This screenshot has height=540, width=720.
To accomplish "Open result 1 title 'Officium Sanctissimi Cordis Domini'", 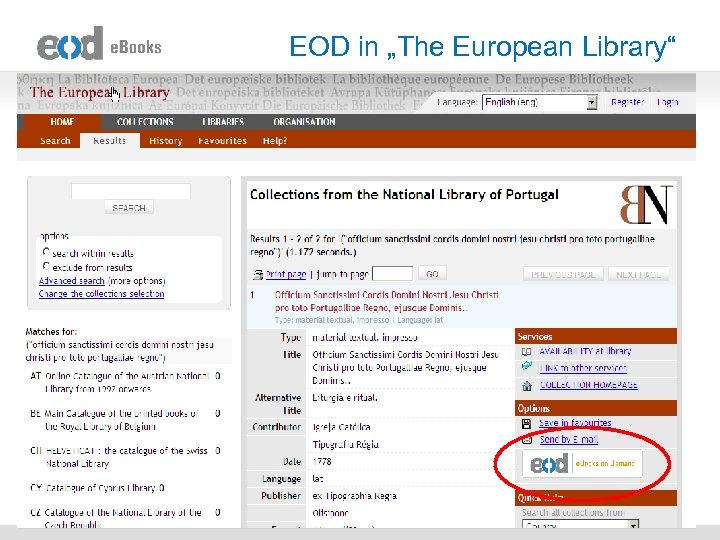I will pos(387,301).
